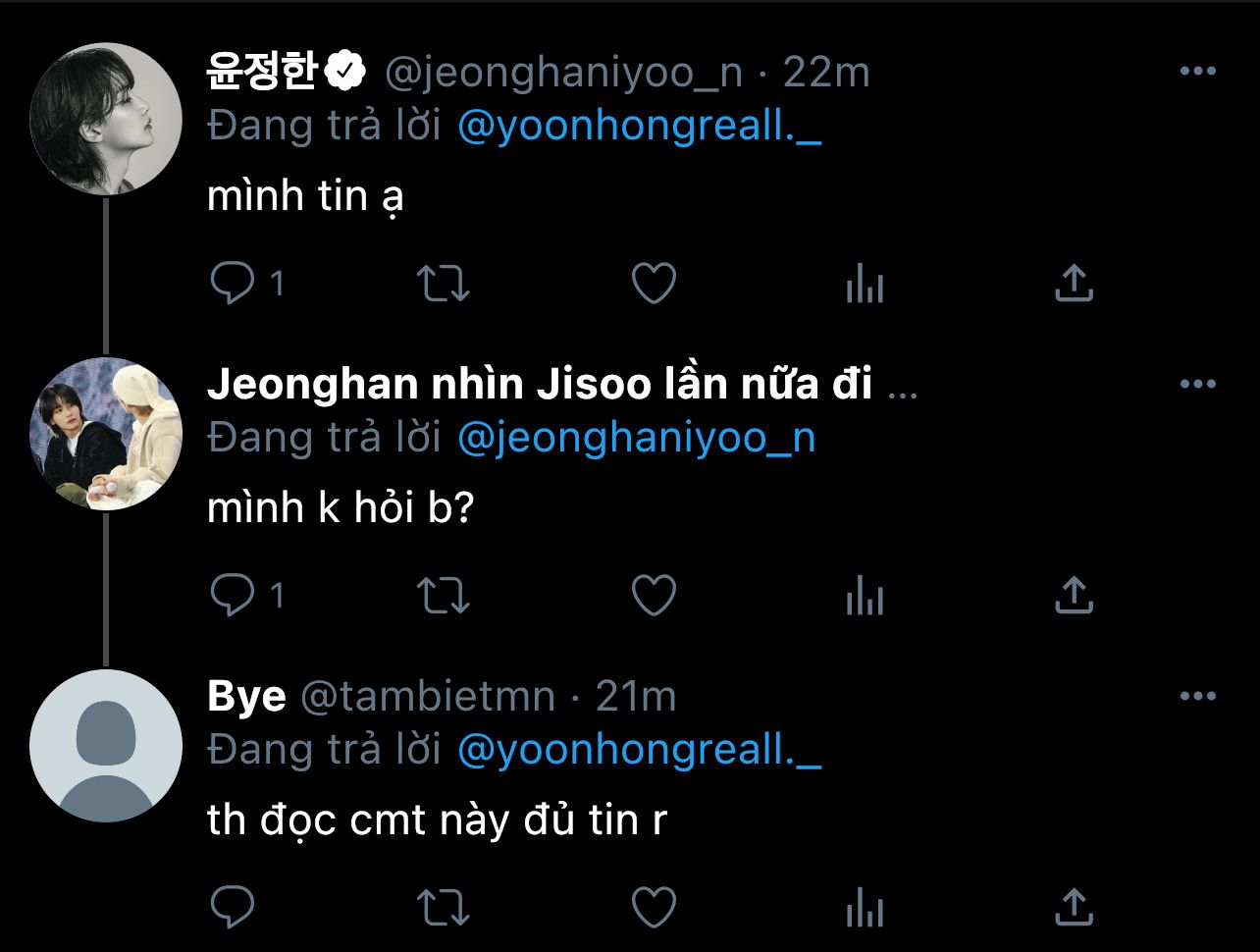Open more options for Bye's tweet
The width and height of the screenshot is (1260, 952).
[x=1197, y=696]
